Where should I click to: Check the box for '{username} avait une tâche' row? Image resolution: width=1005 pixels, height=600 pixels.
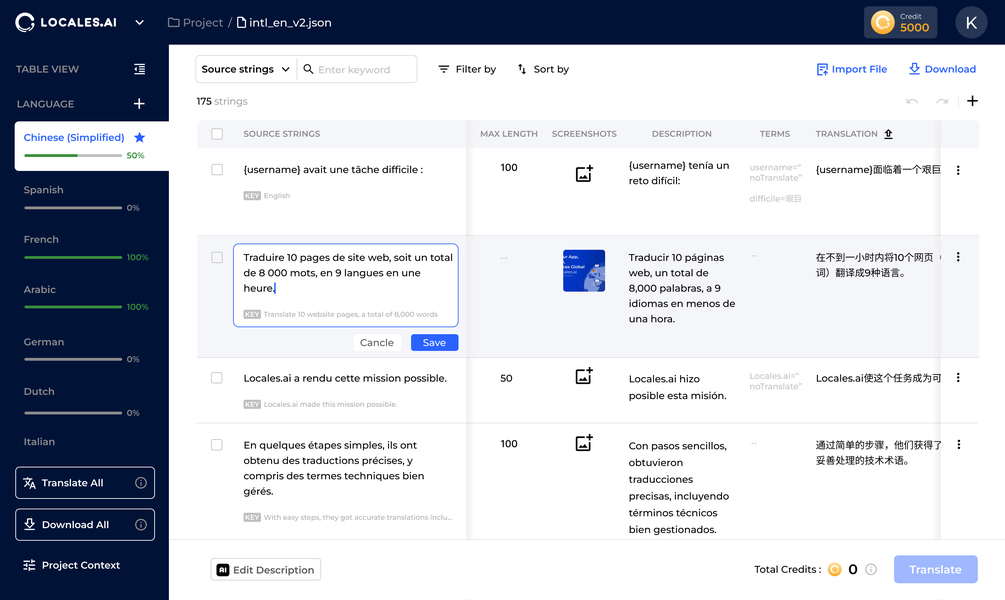(217, 170)
